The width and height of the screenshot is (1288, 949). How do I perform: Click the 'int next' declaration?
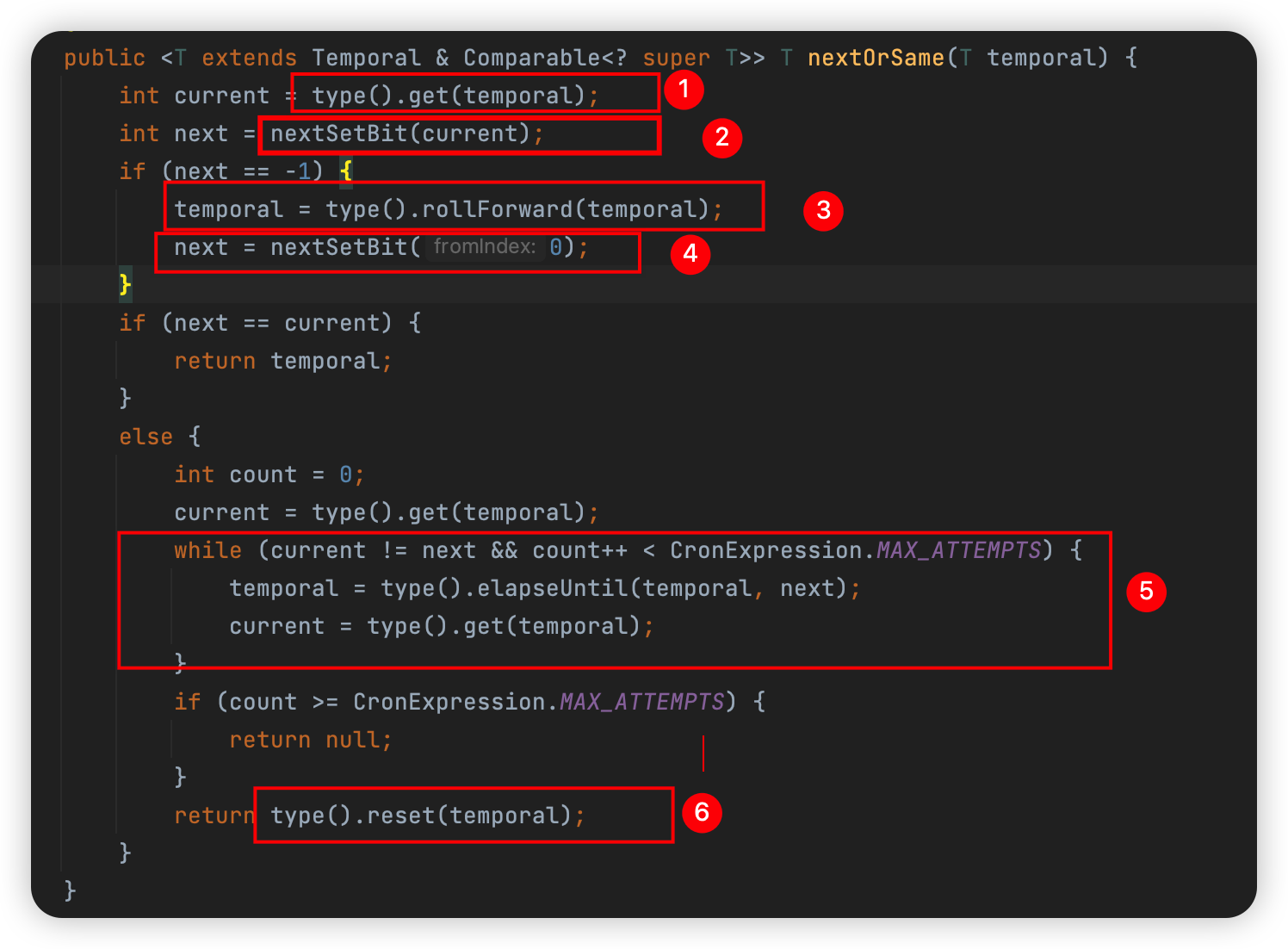tap(173, 133)
